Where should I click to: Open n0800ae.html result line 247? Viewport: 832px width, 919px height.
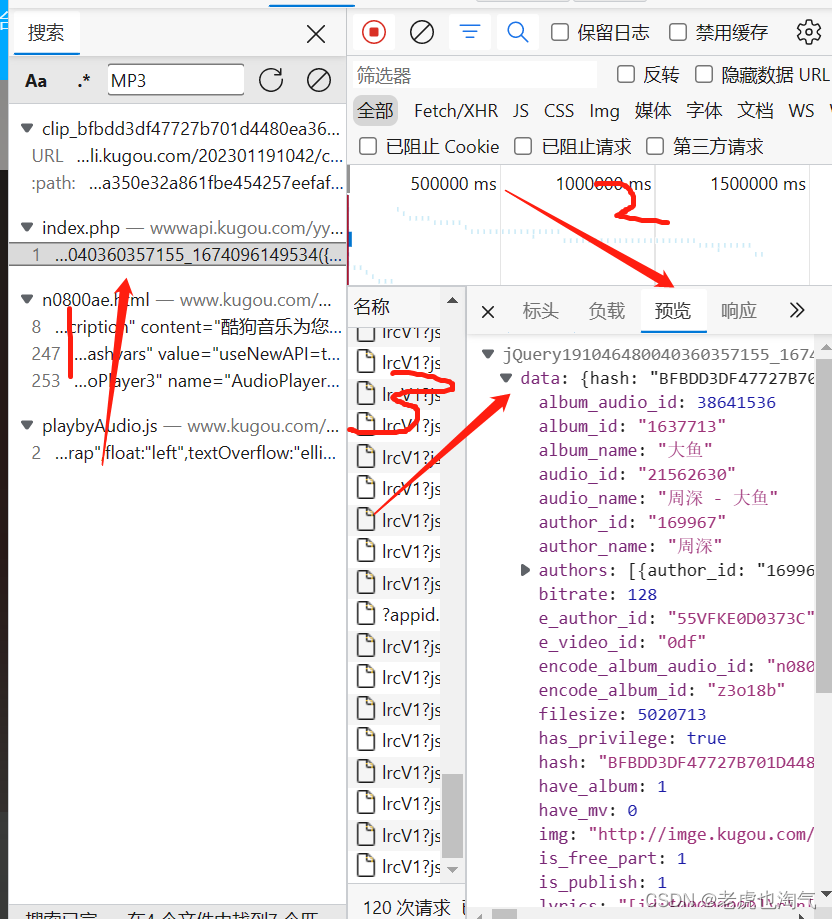coord(178,353)
